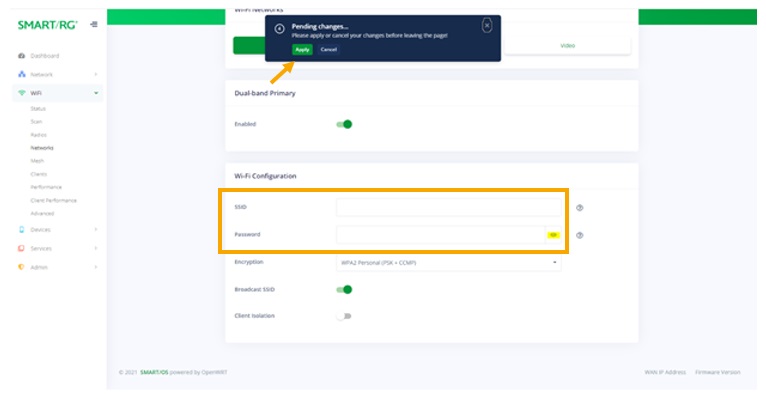Click the pending changes clock icon

click(x=279, y=29)
